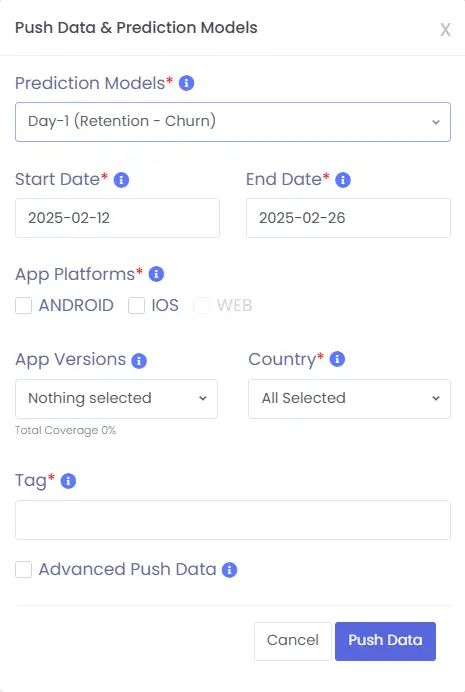Screen dimensions: 465x692
Task: Click info icon next to Start Date
Action: (121, 180)
